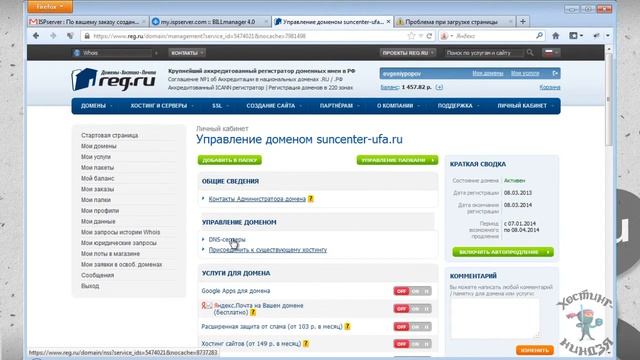The image size is (640, 360).
Task: Open the О КОМПАНИИ menu
Action: click(x=398, y=106)
